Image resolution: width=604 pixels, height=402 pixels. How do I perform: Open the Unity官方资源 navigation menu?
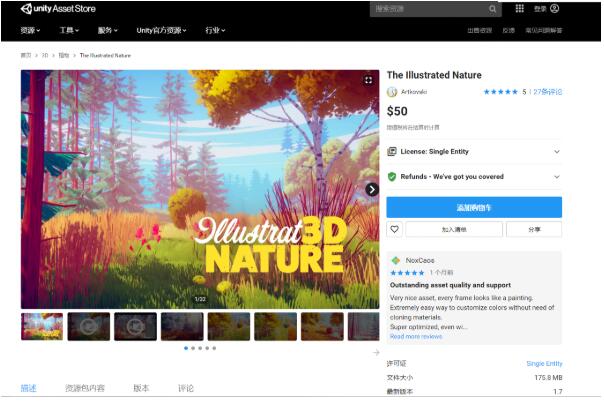click(x=161, y=30)
